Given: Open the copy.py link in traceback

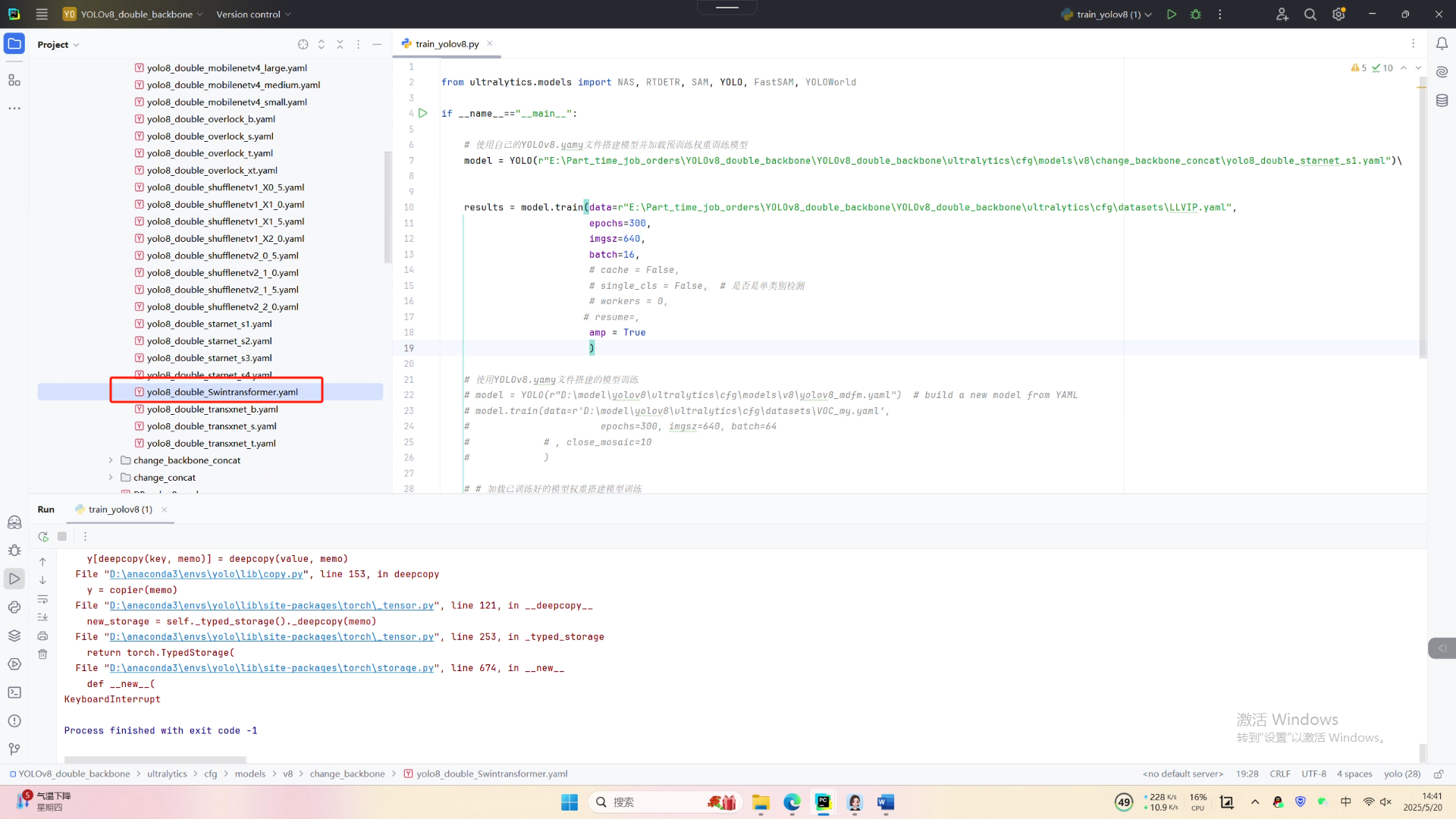Looking at the screenshot, I should coord(206,575).
